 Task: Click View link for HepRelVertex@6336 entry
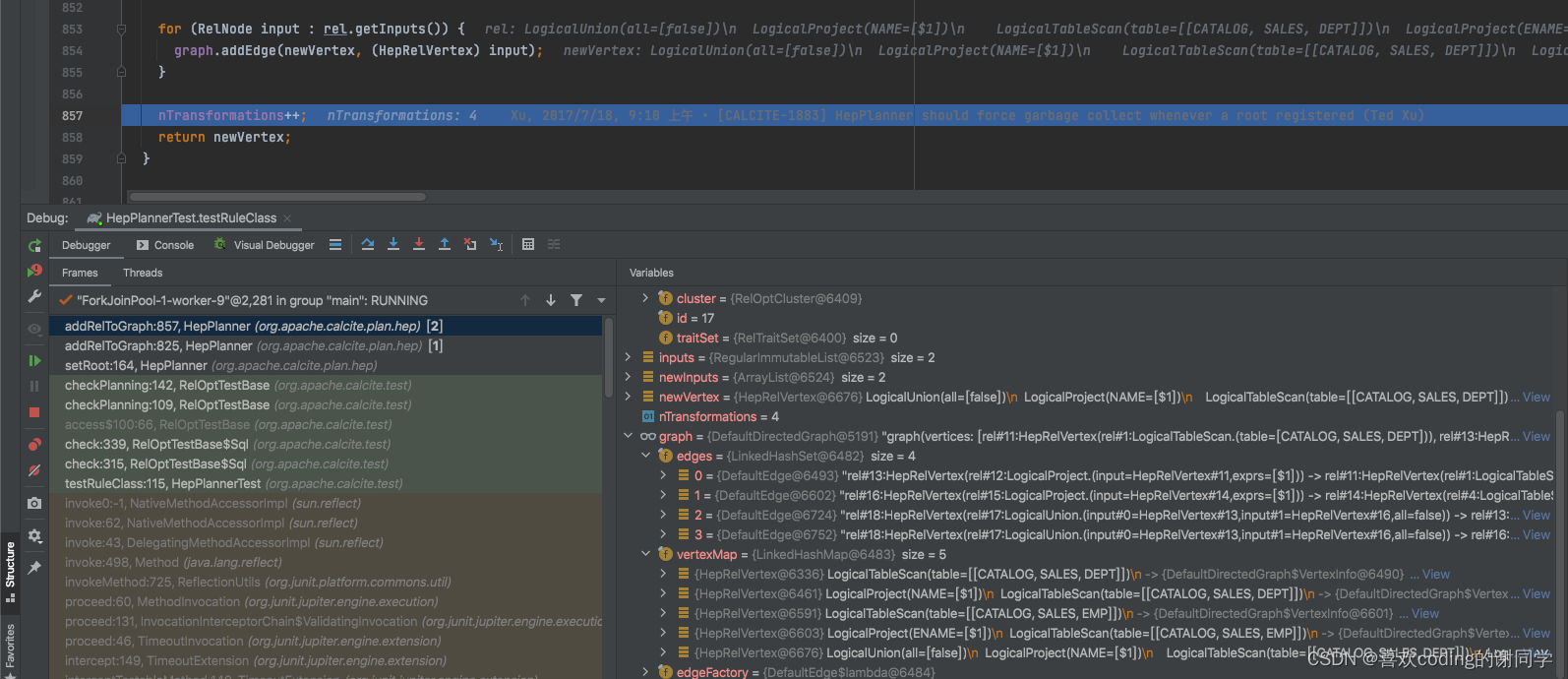point(1436,574)
